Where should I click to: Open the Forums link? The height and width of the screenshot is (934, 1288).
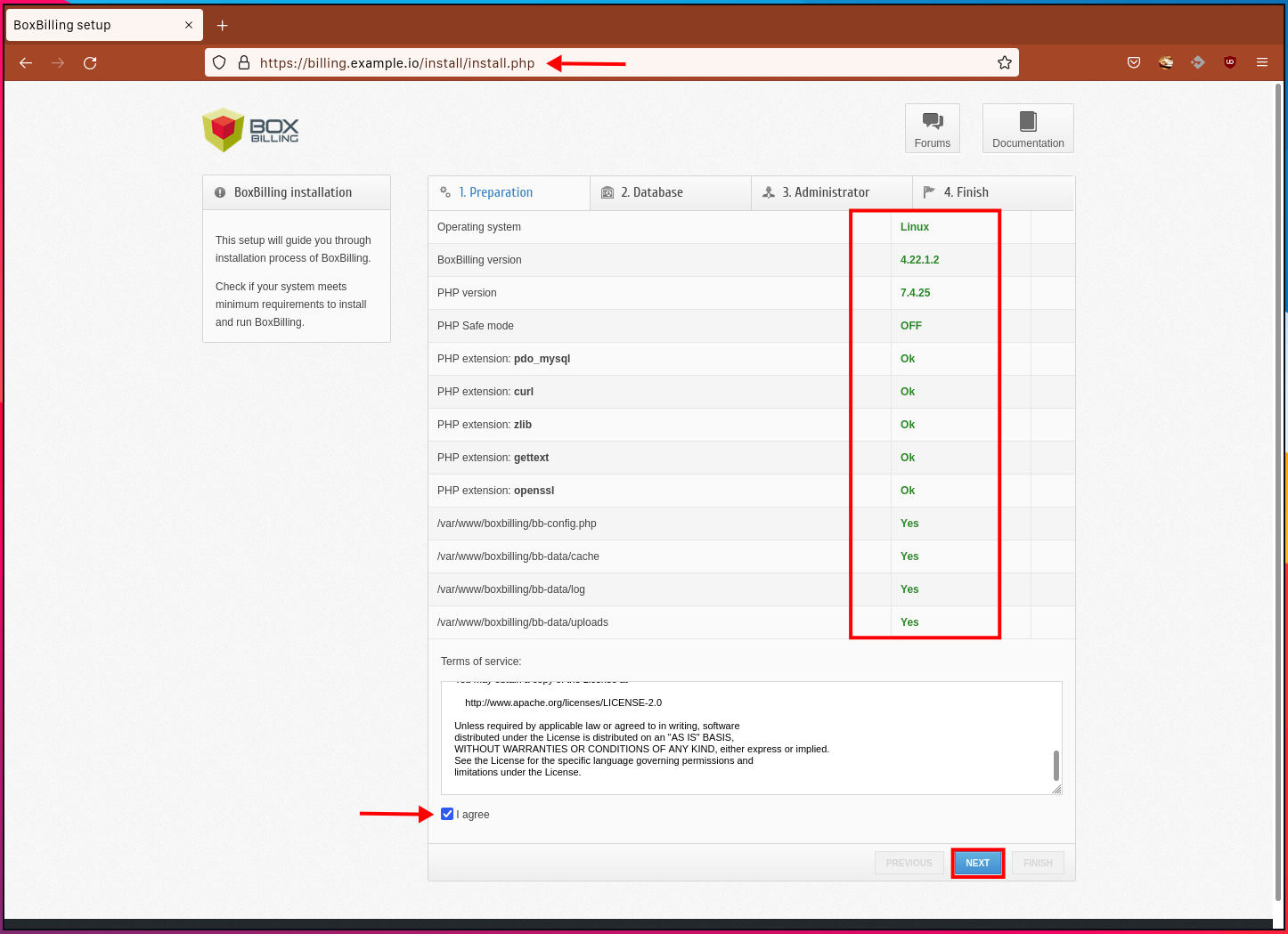click(x=933, y=128)
